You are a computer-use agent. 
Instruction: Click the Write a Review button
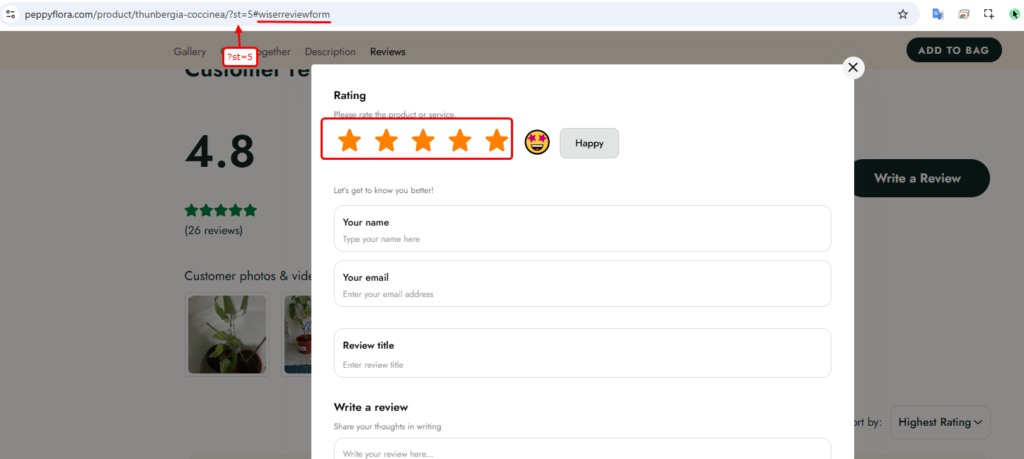(917, 178)
